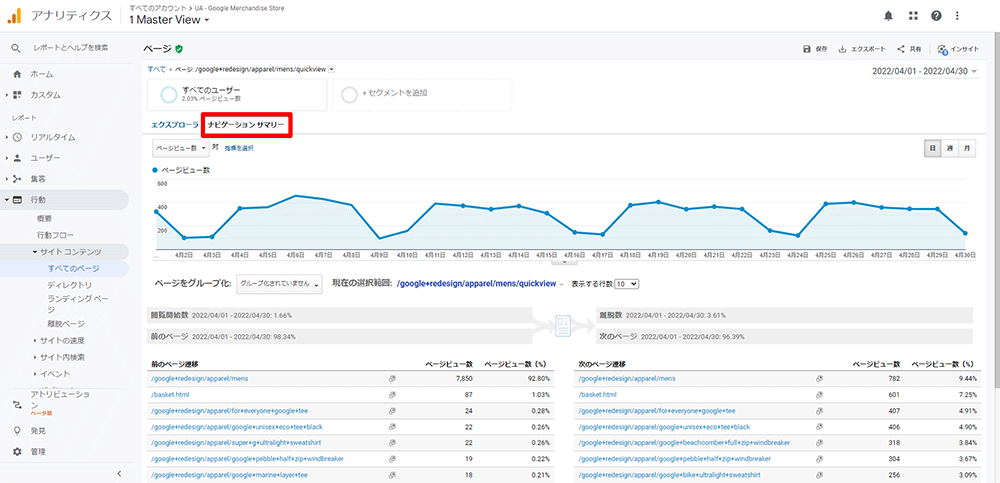Click the 指標を選択 link

[239, 148]
